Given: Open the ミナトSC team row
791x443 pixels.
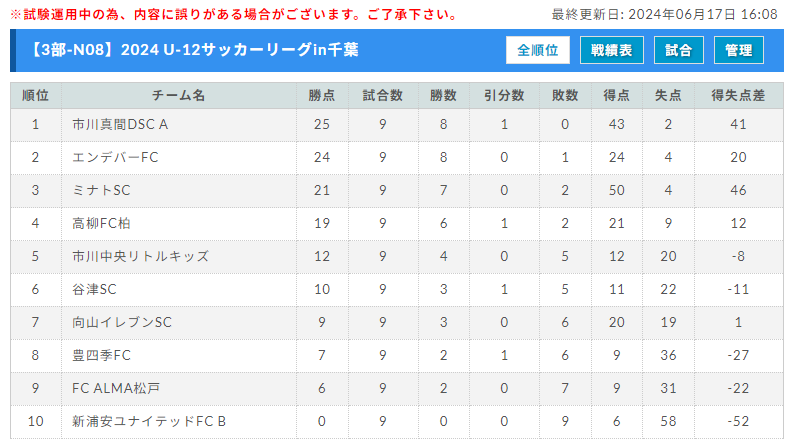Looking at the screenshot, I should pos(397,190).
